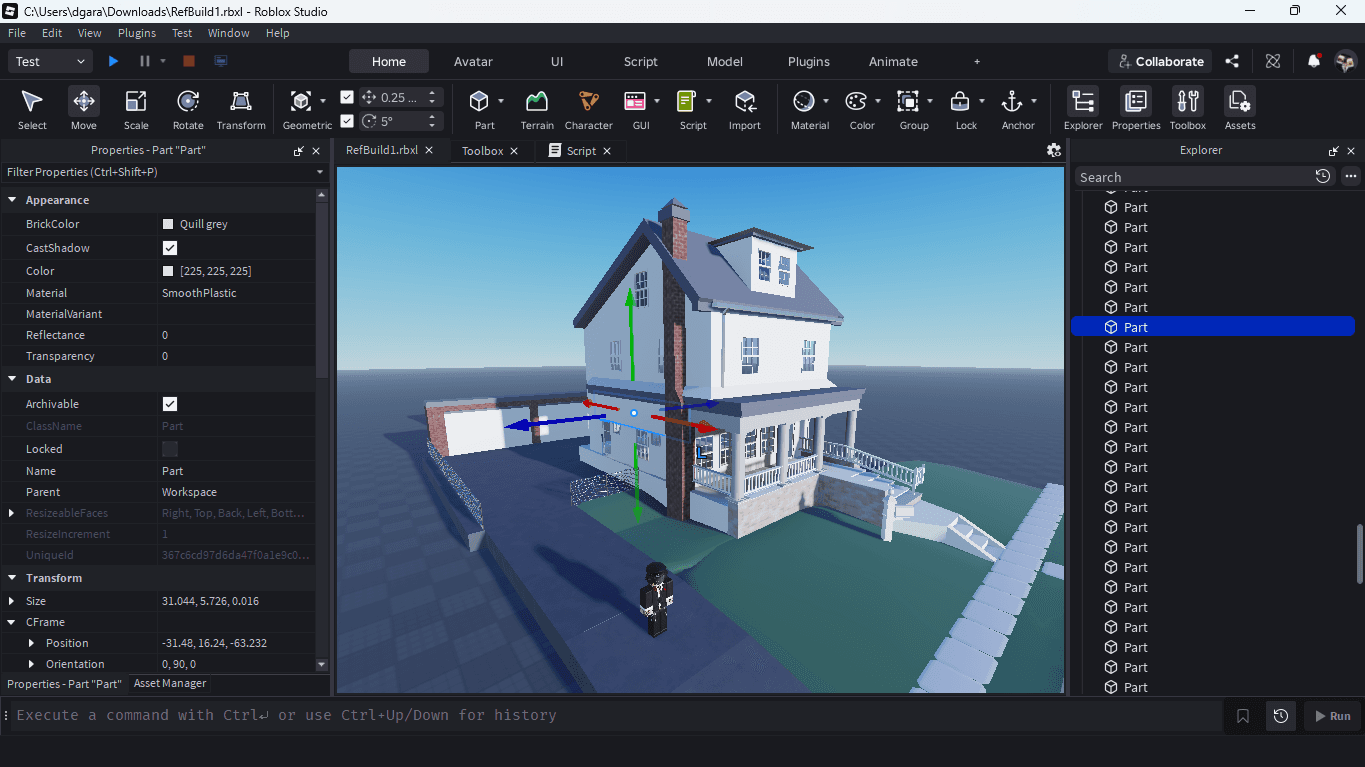Collapse the Data section
1365x767 pixels.
pos(12,379)
